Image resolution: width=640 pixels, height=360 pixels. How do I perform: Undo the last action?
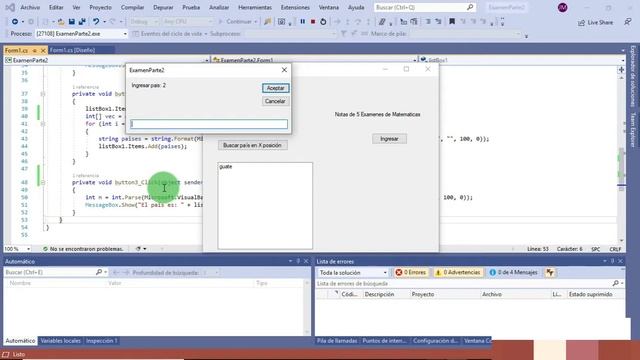coord(96,22)
